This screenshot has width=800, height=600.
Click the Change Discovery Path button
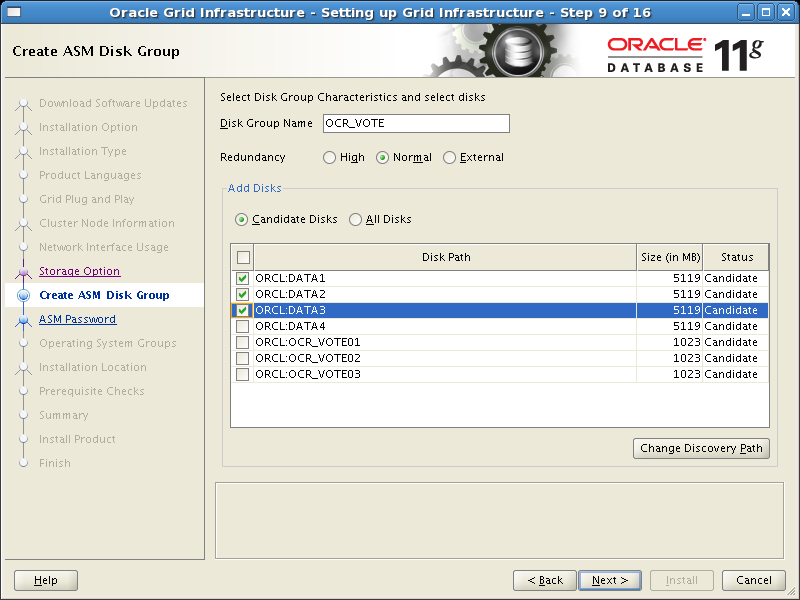[x=701, y=448]
